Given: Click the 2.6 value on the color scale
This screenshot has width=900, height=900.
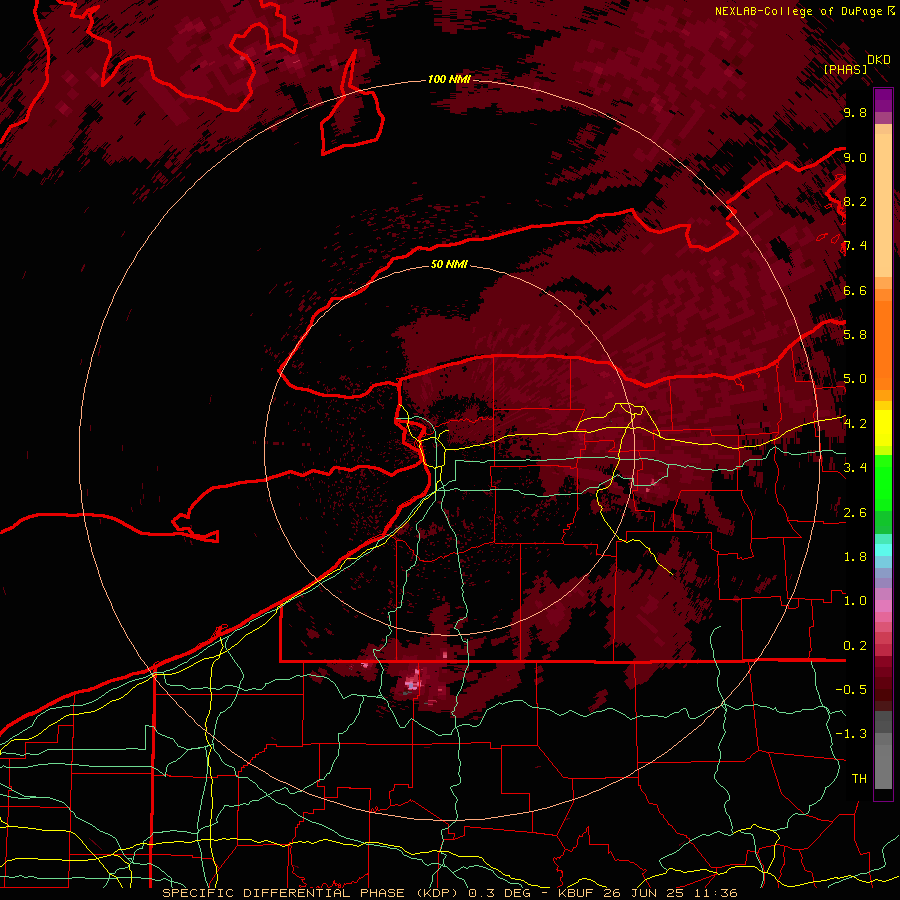Looking at the screenshot, I should [855, 513].
